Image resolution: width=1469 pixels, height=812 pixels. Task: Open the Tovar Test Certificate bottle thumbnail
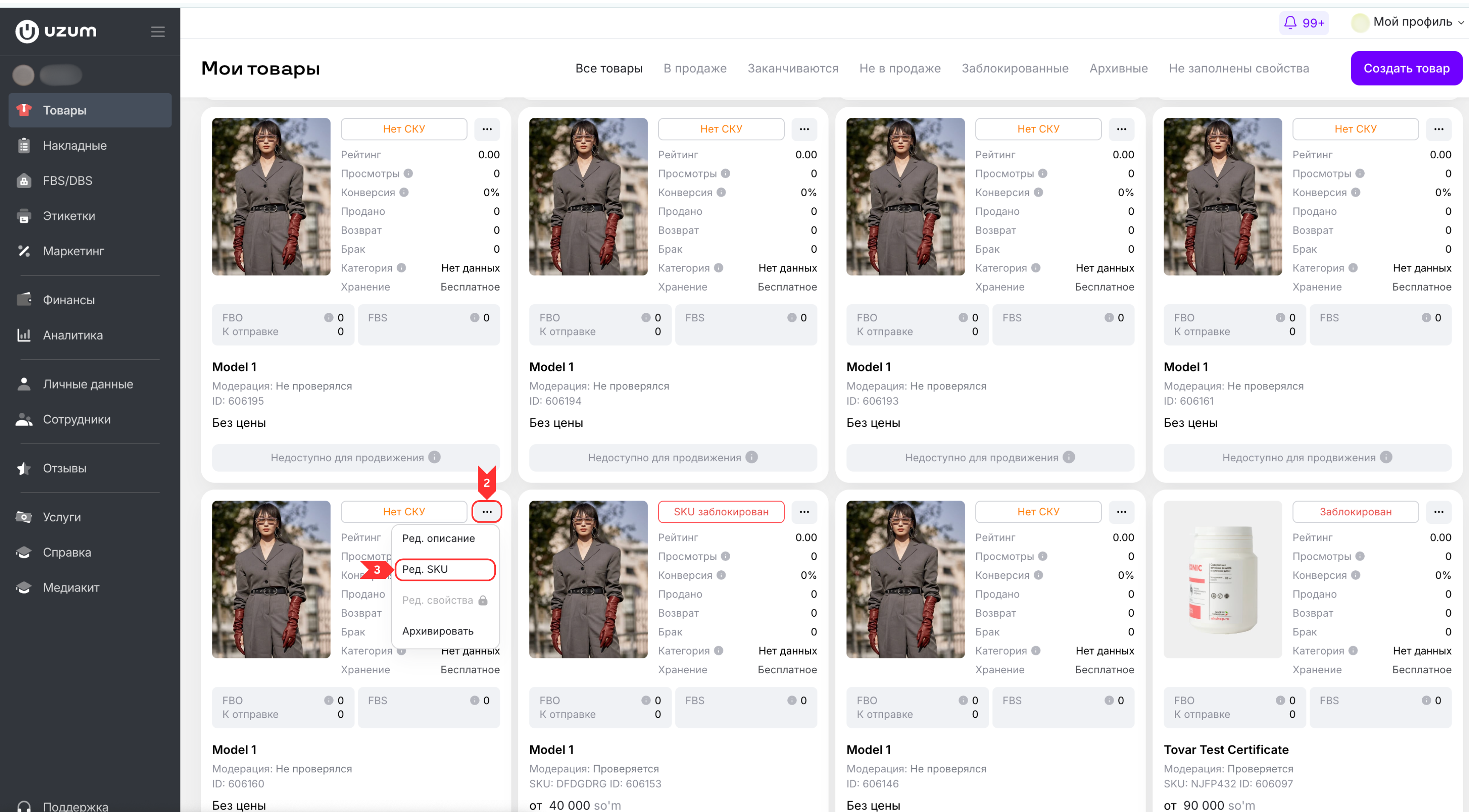pos(1223,579)
